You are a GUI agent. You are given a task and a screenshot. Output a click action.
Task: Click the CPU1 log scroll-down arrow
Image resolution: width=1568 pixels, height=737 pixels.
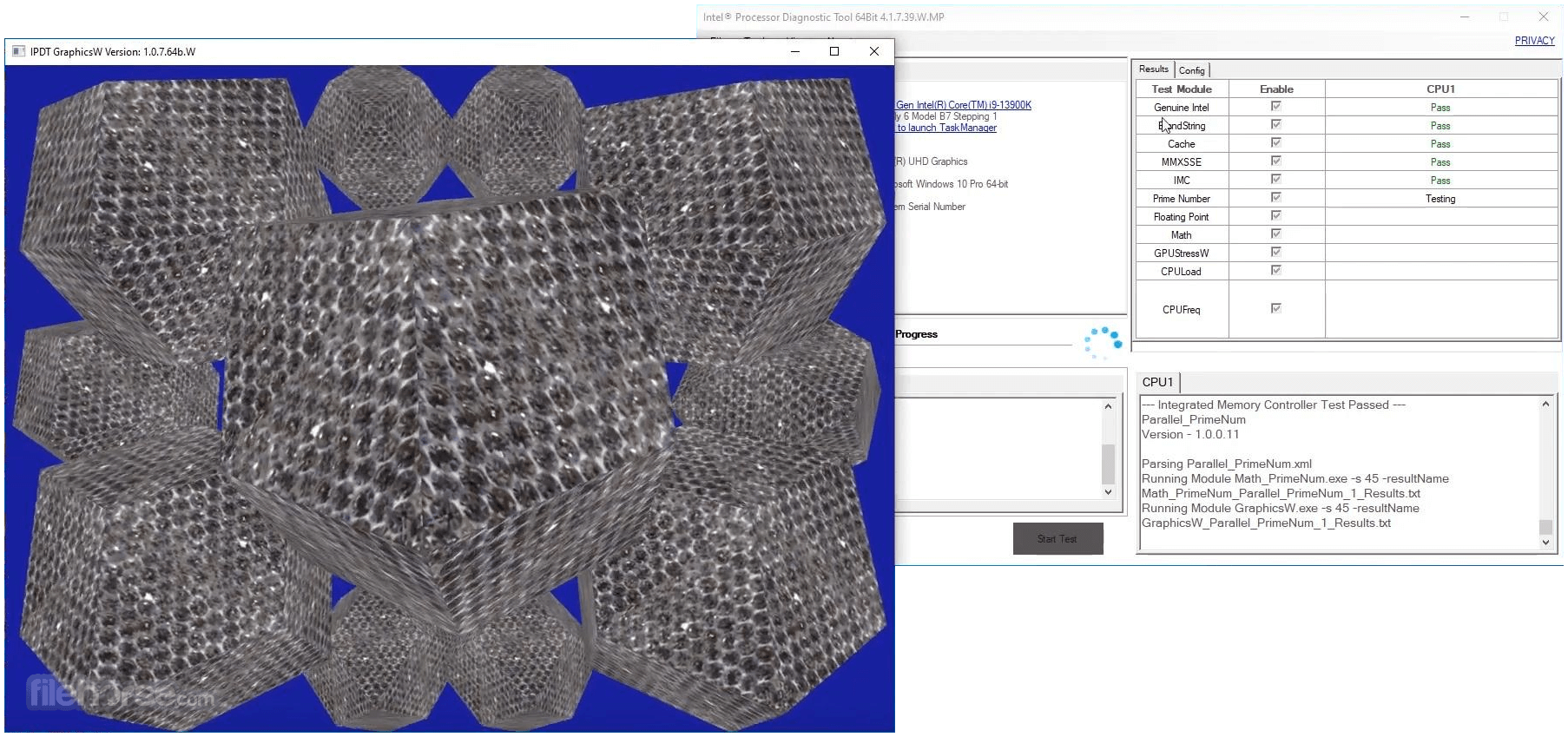1545,543
